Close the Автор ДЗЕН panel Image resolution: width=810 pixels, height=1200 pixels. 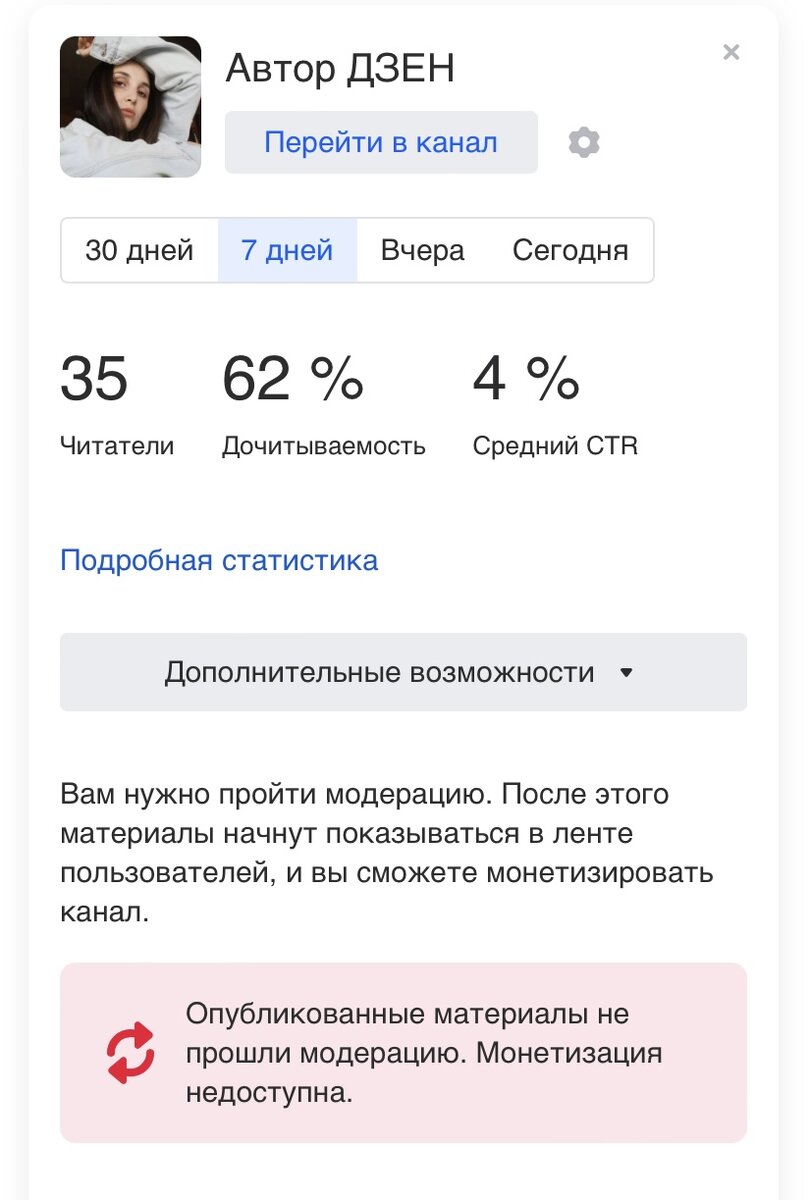[x=731, y=52]
